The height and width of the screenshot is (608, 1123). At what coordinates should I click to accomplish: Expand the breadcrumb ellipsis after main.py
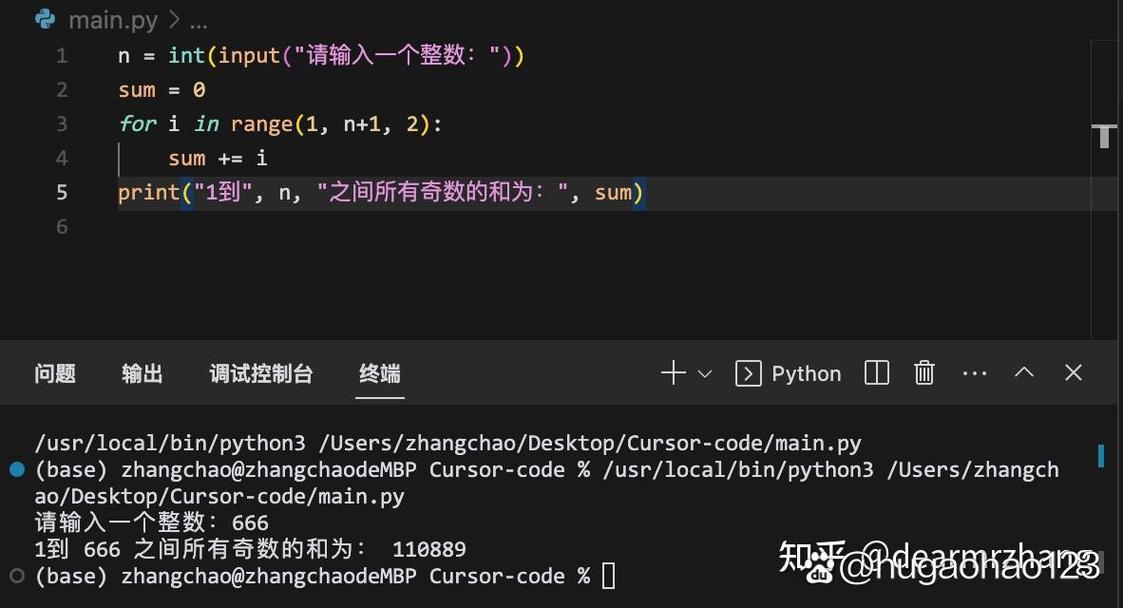(196, 19)
